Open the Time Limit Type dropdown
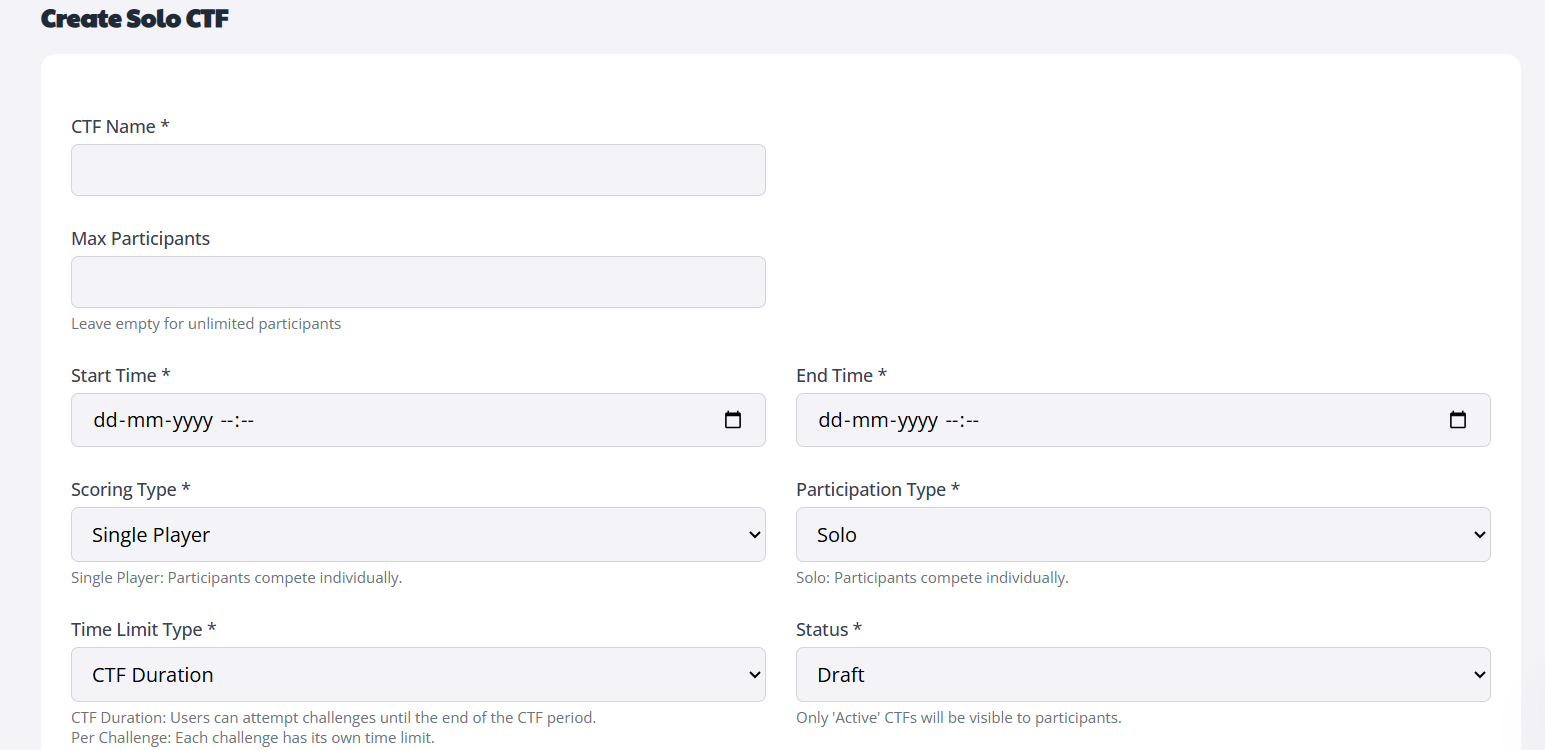1545x750 pixels. coord(417,674)
